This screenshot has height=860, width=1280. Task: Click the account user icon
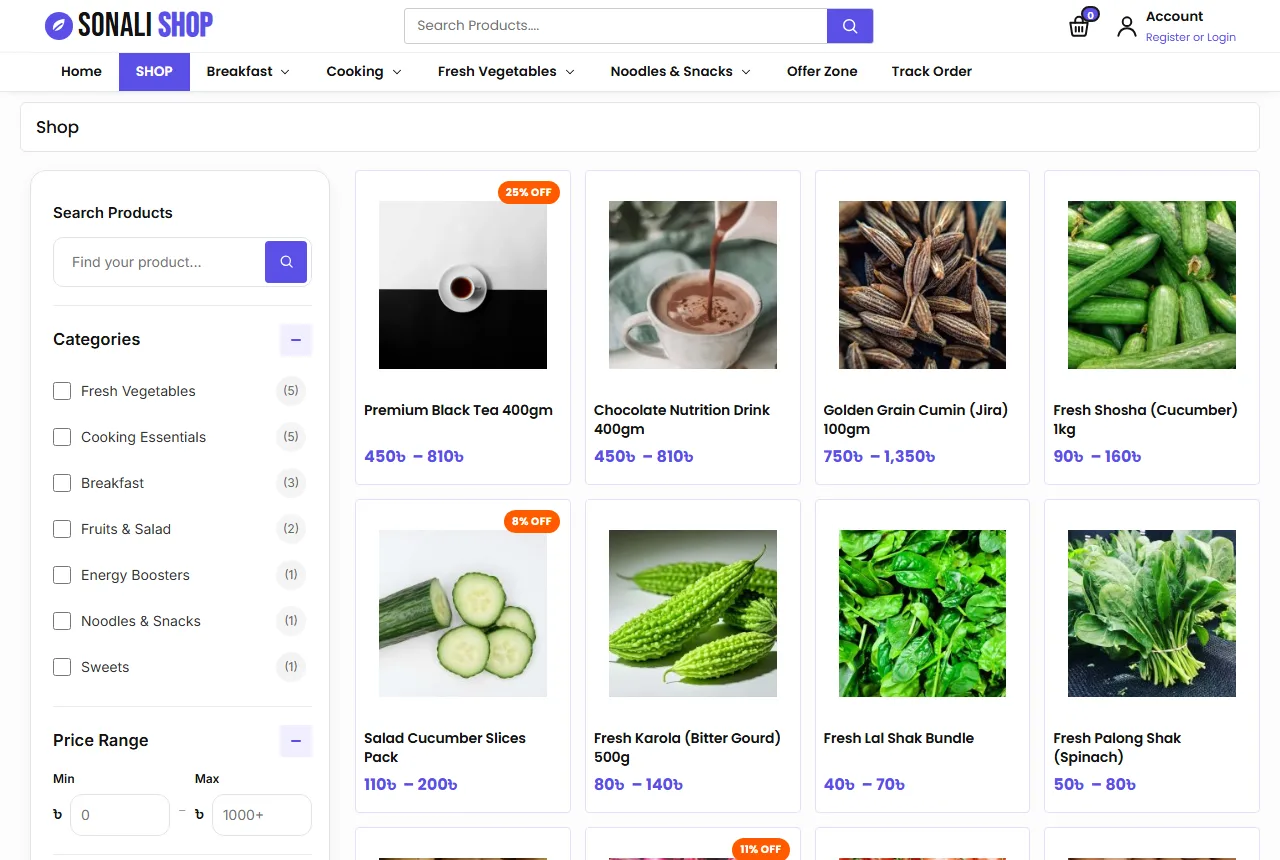1127,26
